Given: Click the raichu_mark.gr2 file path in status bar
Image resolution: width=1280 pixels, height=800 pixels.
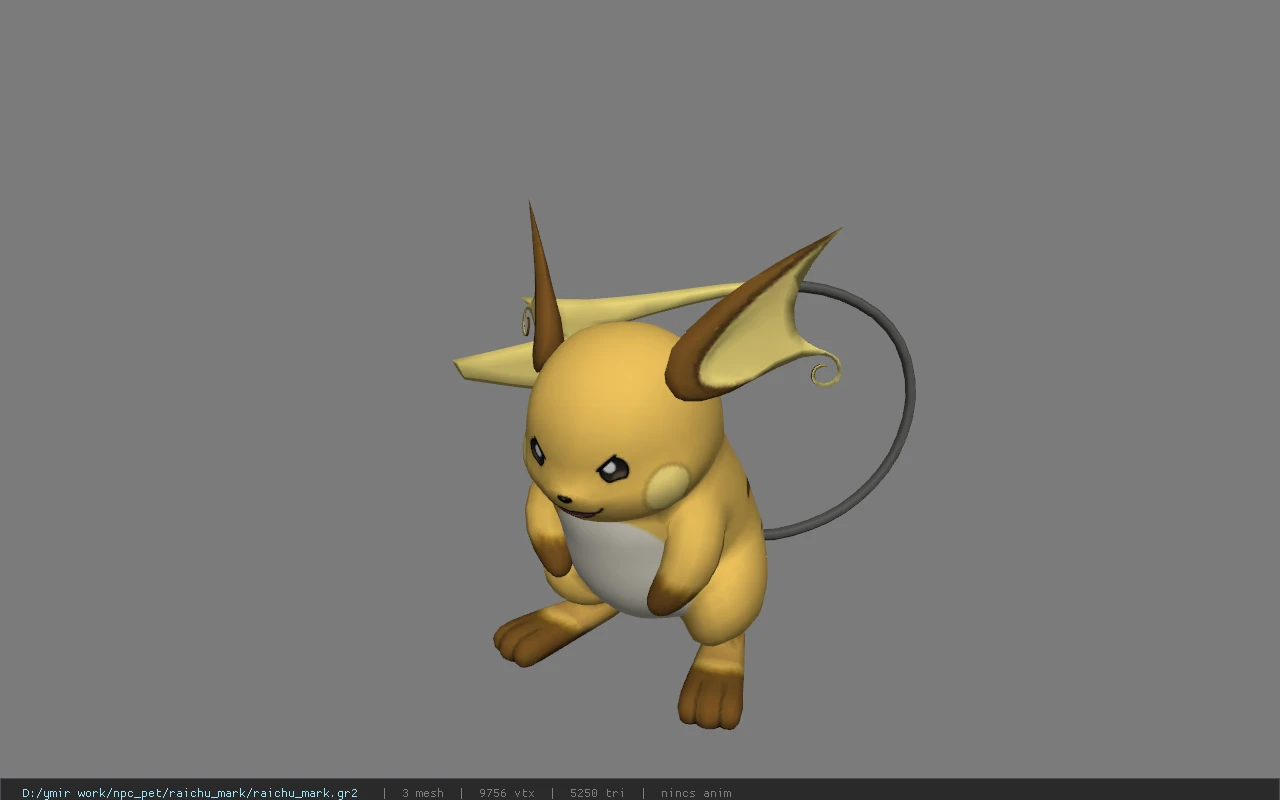Looking at the screenshot, I should click(190, 793).
